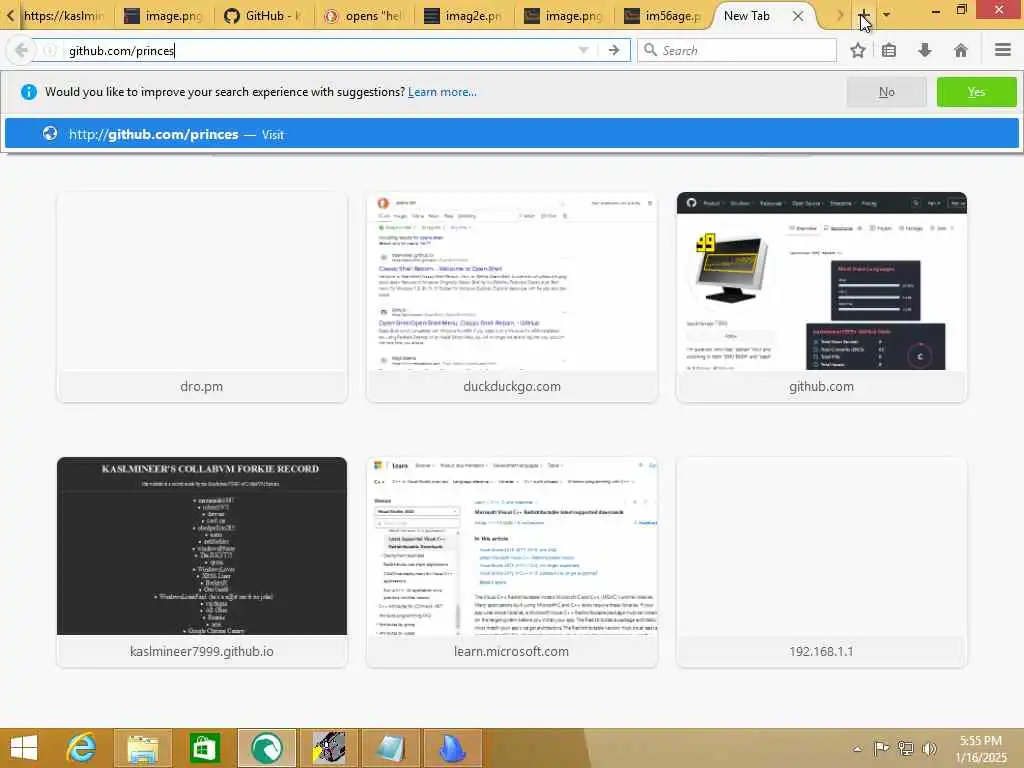Click the blue flame taskbar icon
This screenshot has width=1024, height=768.
tap(452, 748)
